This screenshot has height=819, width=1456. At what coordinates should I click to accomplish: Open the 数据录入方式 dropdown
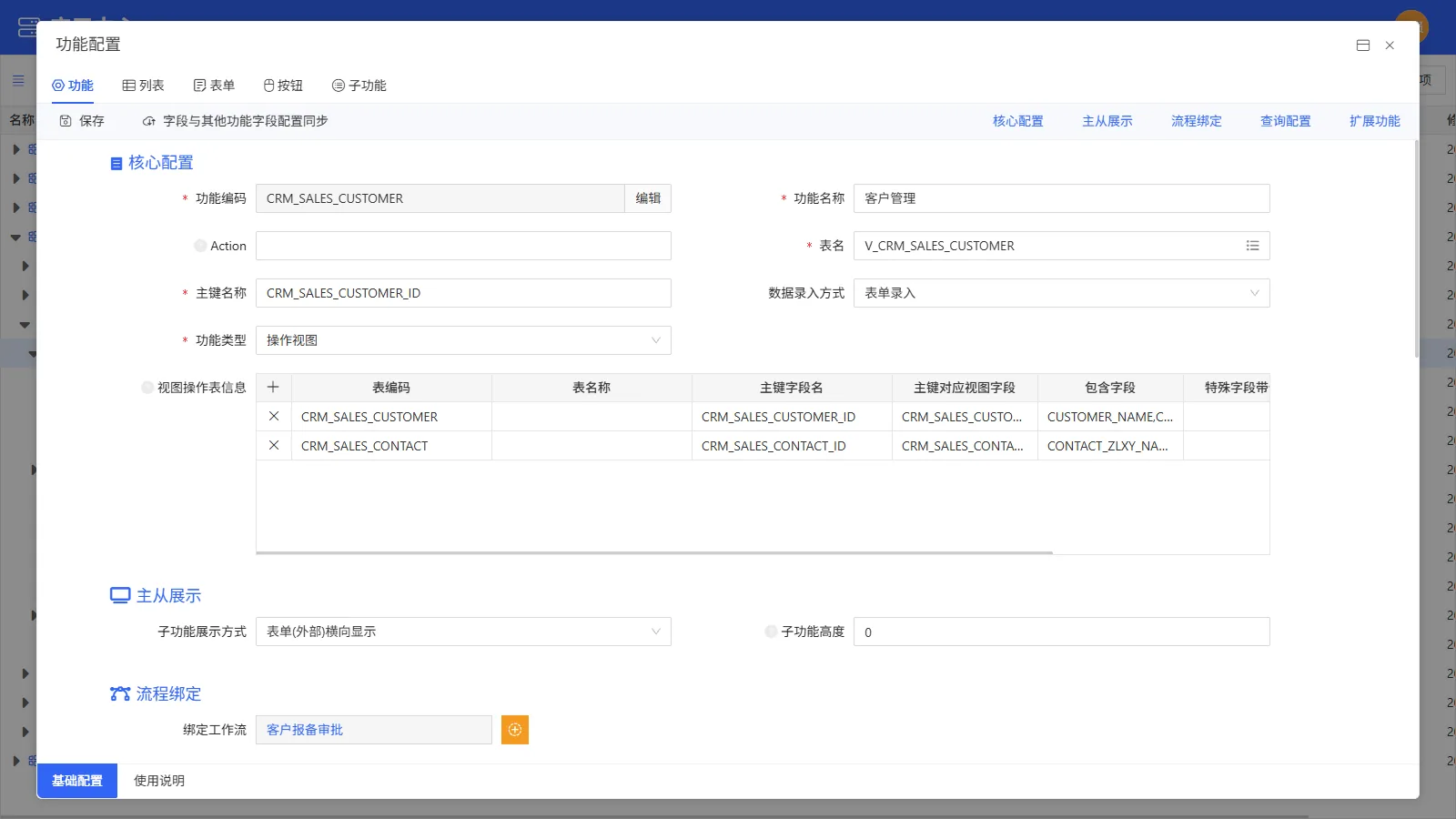click(1061, 293)
